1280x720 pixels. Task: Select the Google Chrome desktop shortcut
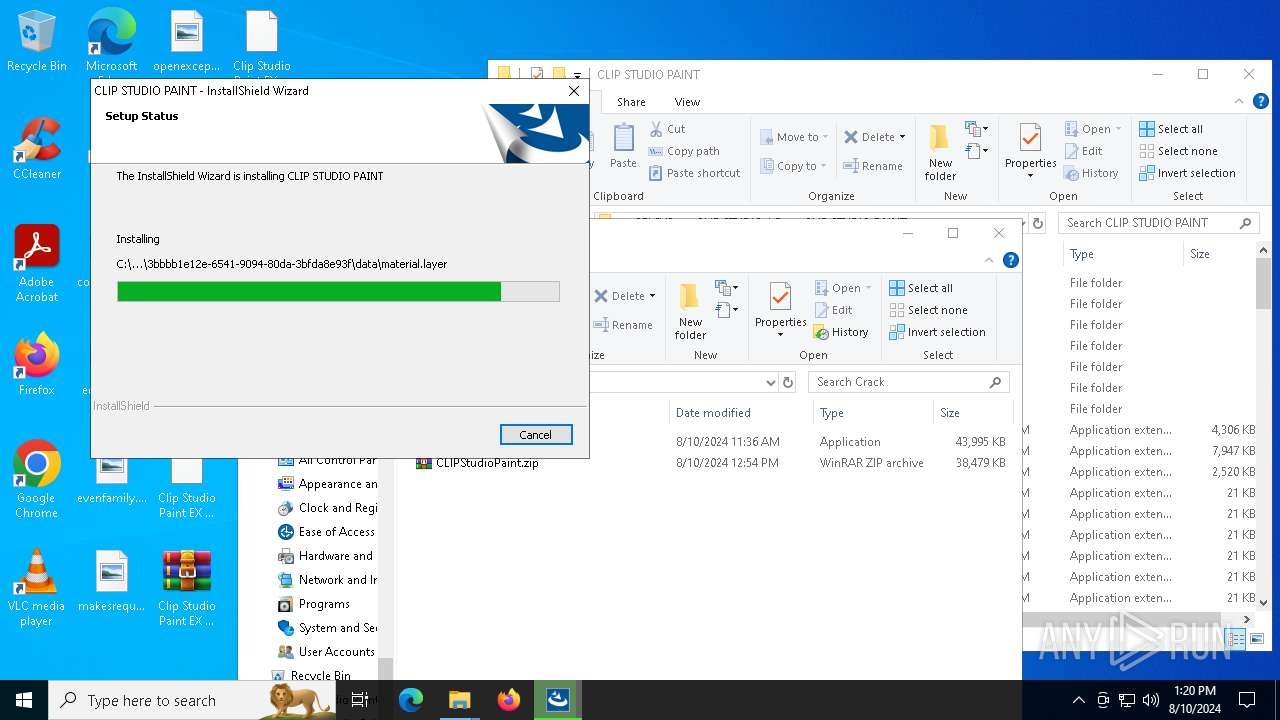tap(37, 480)
